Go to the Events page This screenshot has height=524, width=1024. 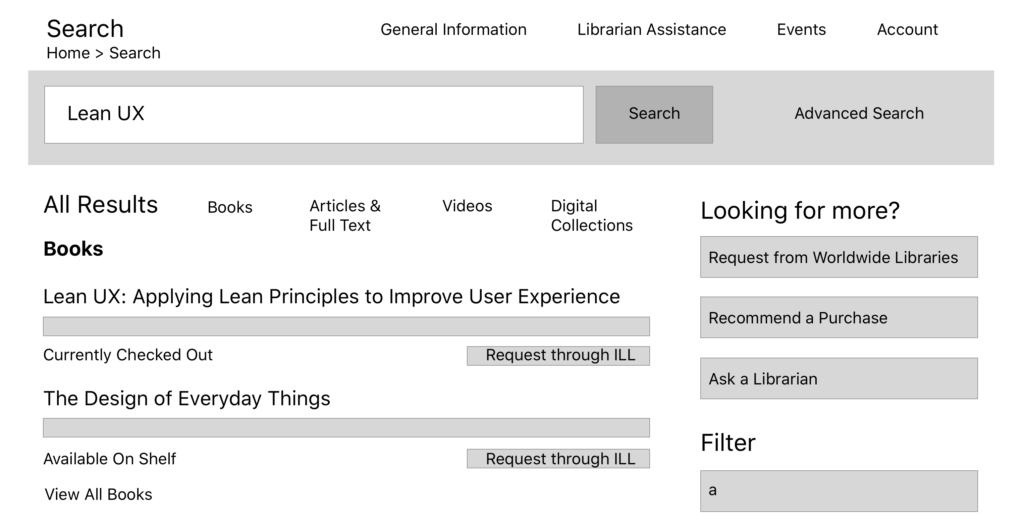[x=801, y=29]
